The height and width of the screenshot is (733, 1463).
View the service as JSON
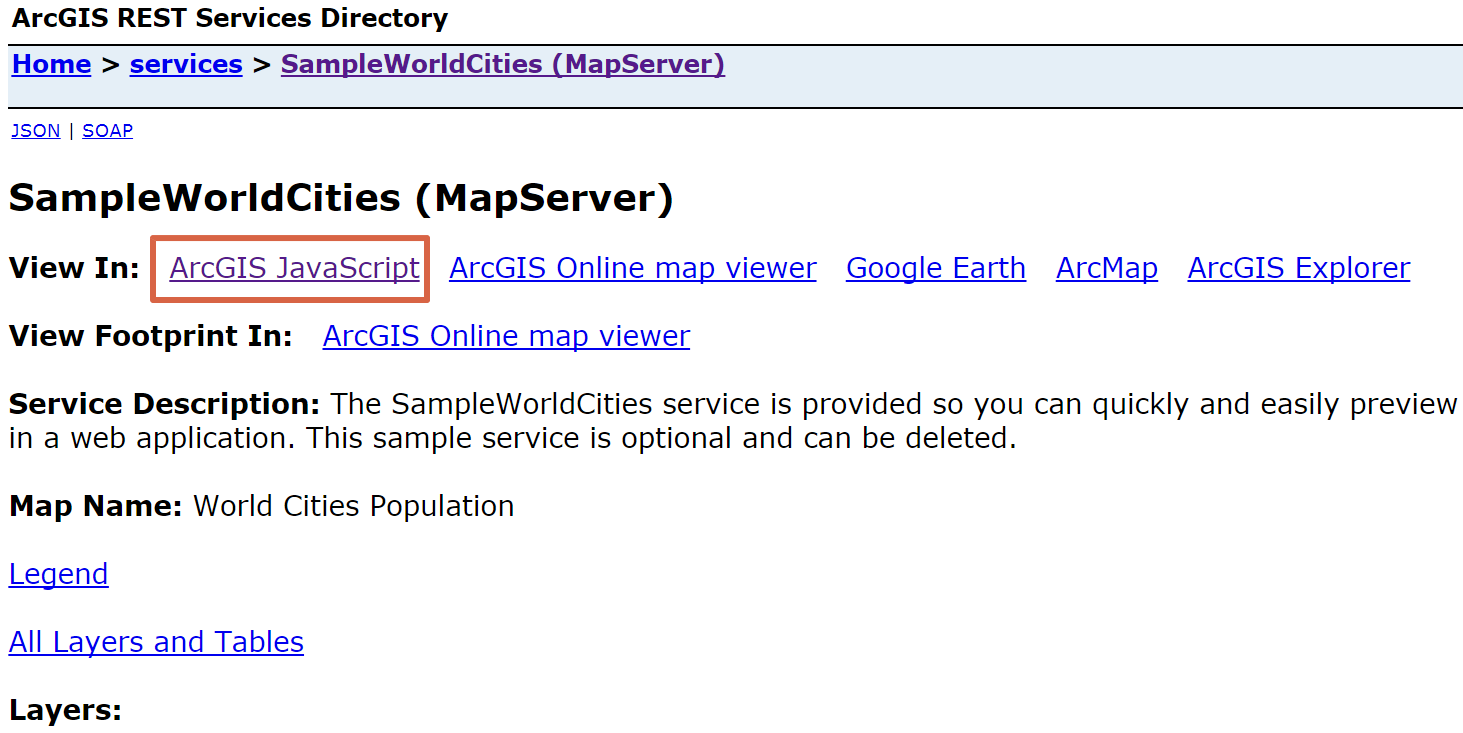pos(36,131)
